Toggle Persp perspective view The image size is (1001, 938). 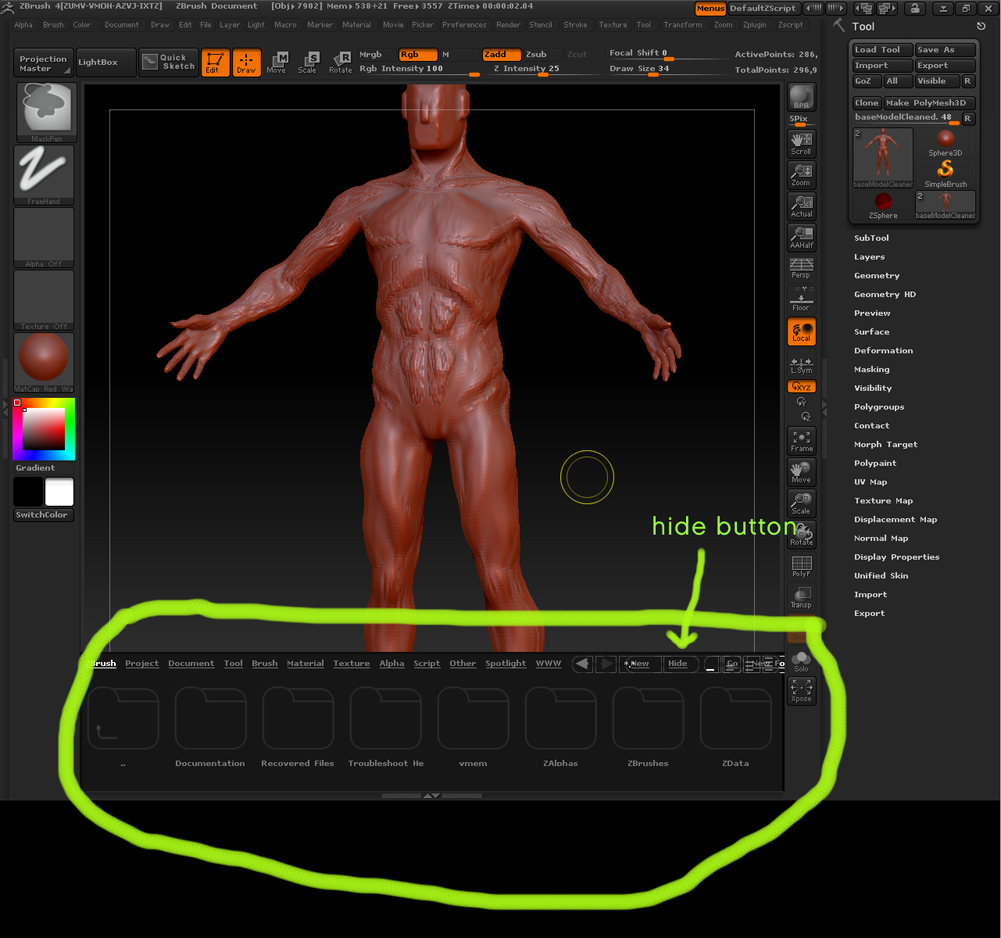coord(801,268)
